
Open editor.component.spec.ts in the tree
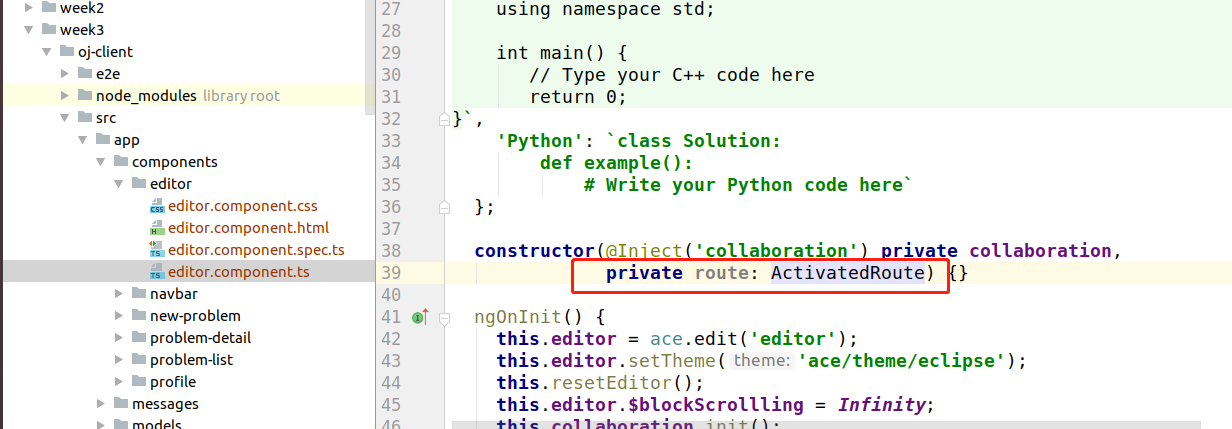click(x=256, y=250)
